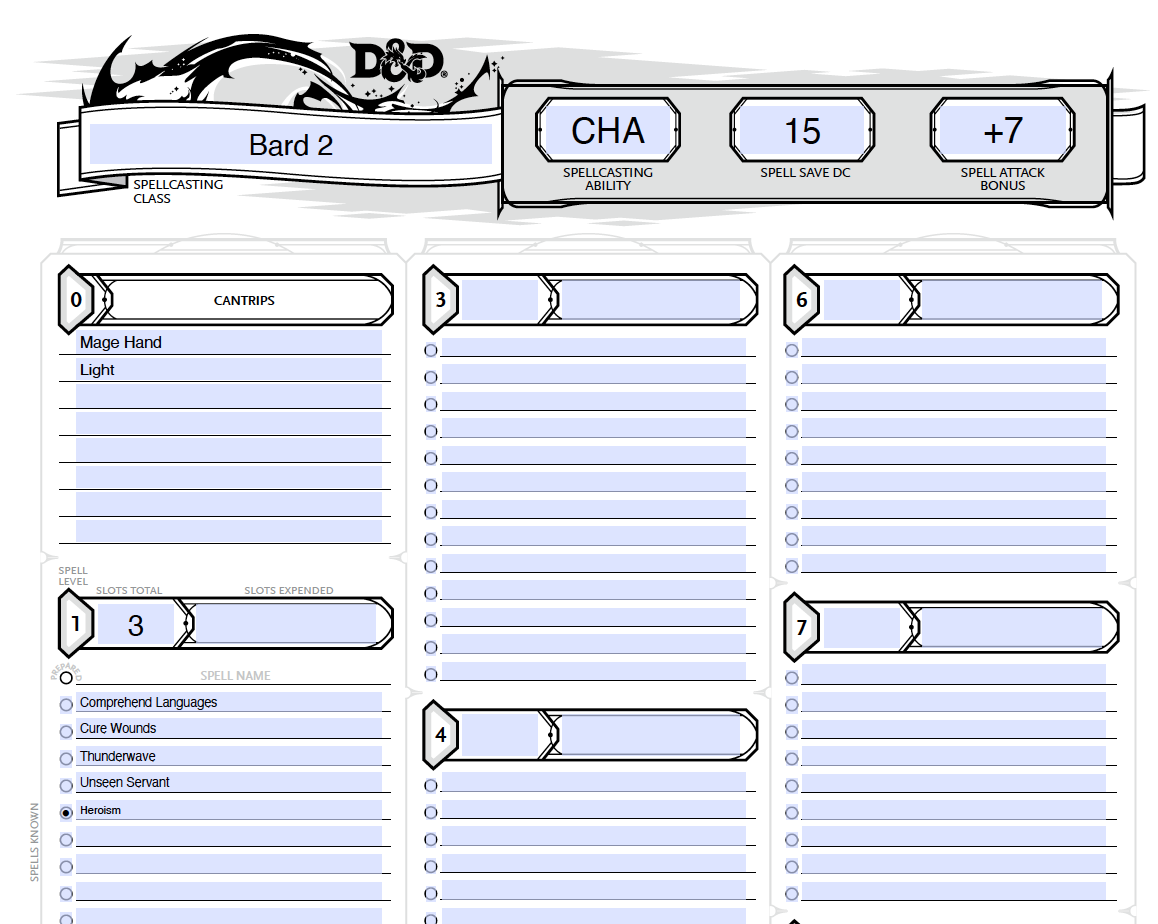Click the SLOTS TOTAL label
This screenshot has width=1158, height=924.
[129, 590]
